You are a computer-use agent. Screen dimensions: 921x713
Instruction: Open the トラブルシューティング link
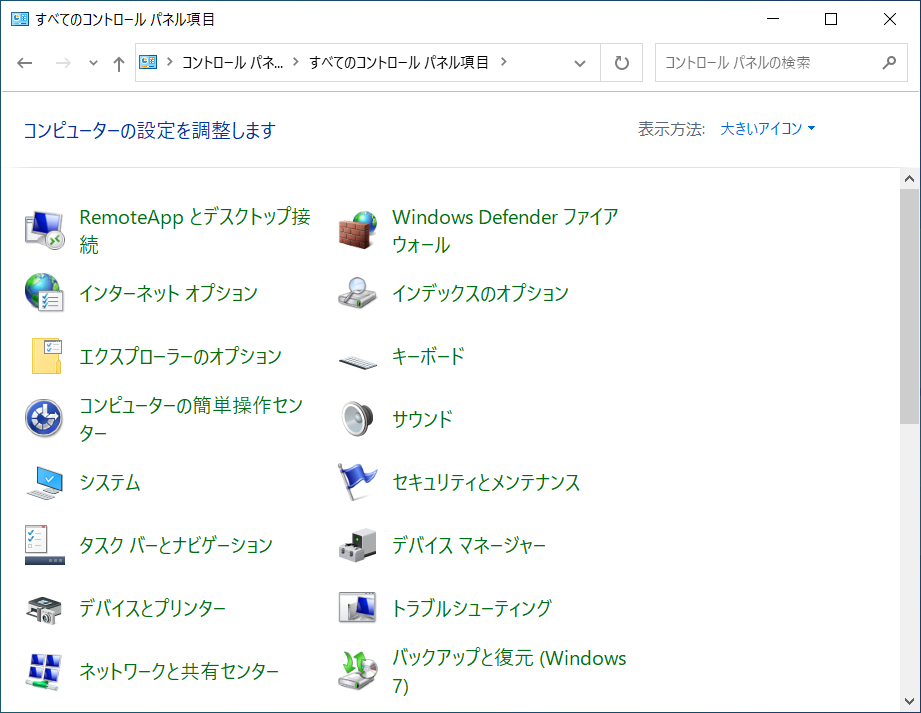click(472, 608)
